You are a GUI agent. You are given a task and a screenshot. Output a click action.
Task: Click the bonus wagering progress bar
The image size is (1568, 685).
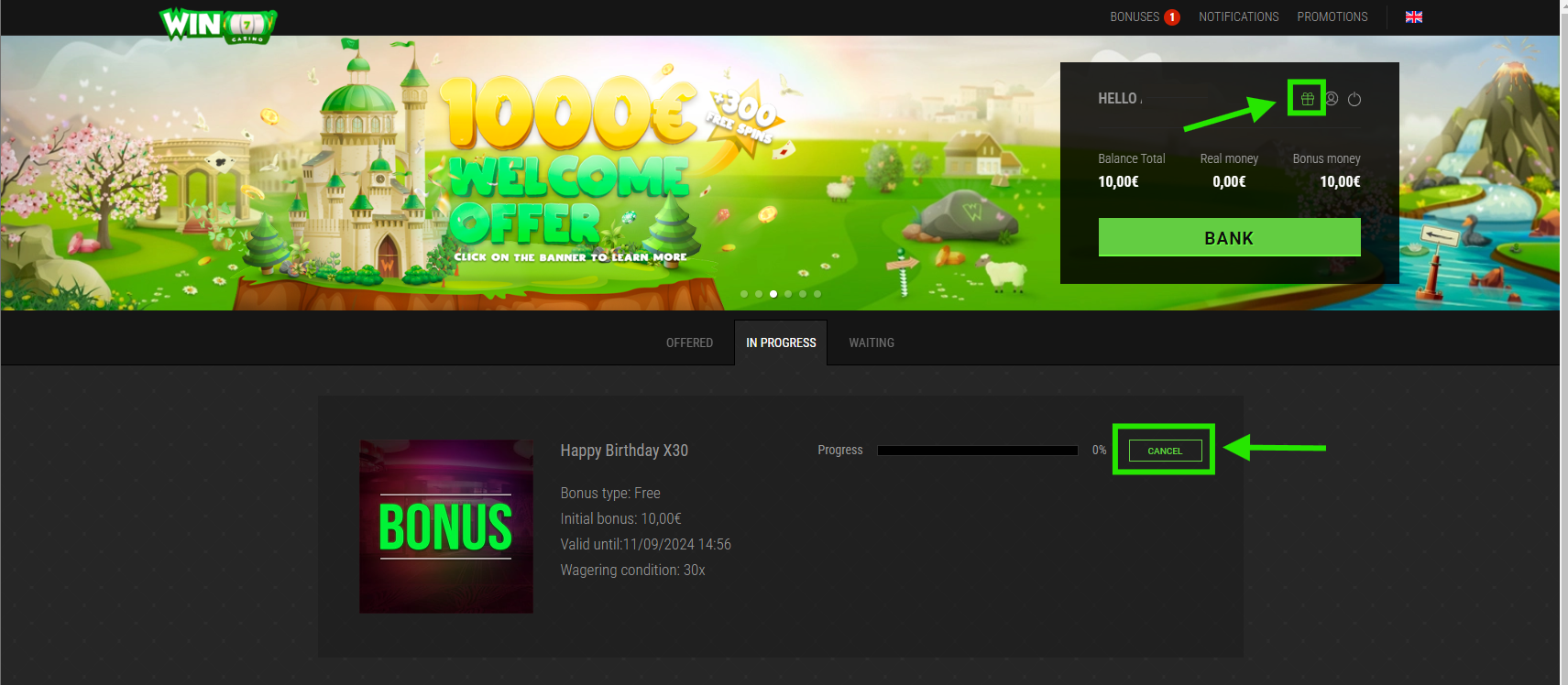click(x=977, y=451)
